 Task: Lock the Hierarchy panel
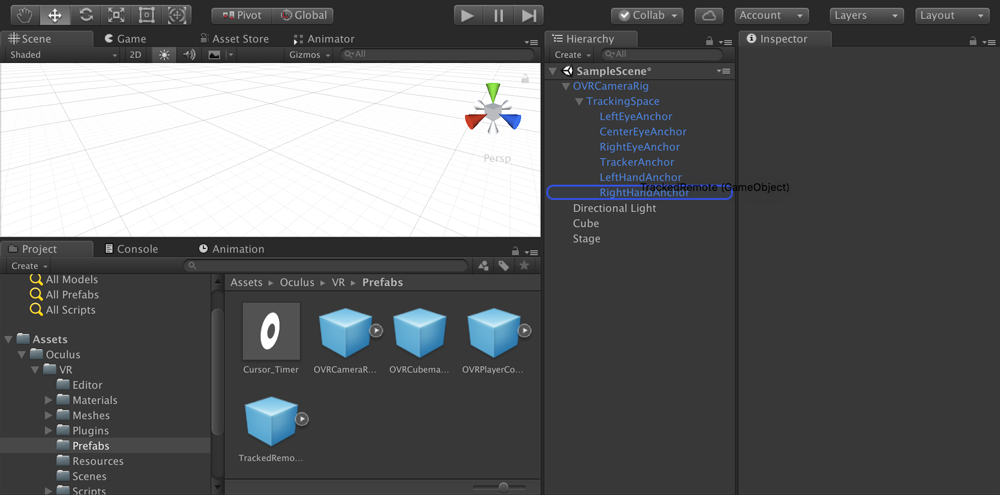[x=709, y=41]
